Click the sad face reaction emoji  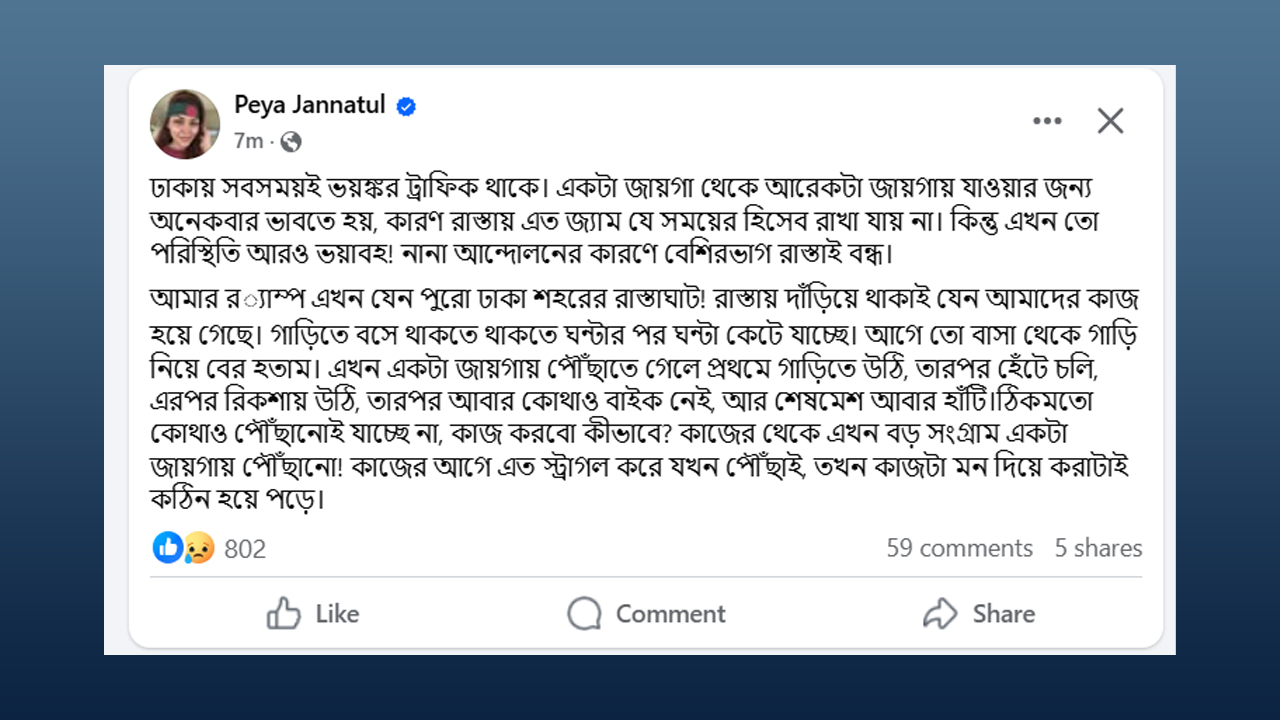coord(200,547)
